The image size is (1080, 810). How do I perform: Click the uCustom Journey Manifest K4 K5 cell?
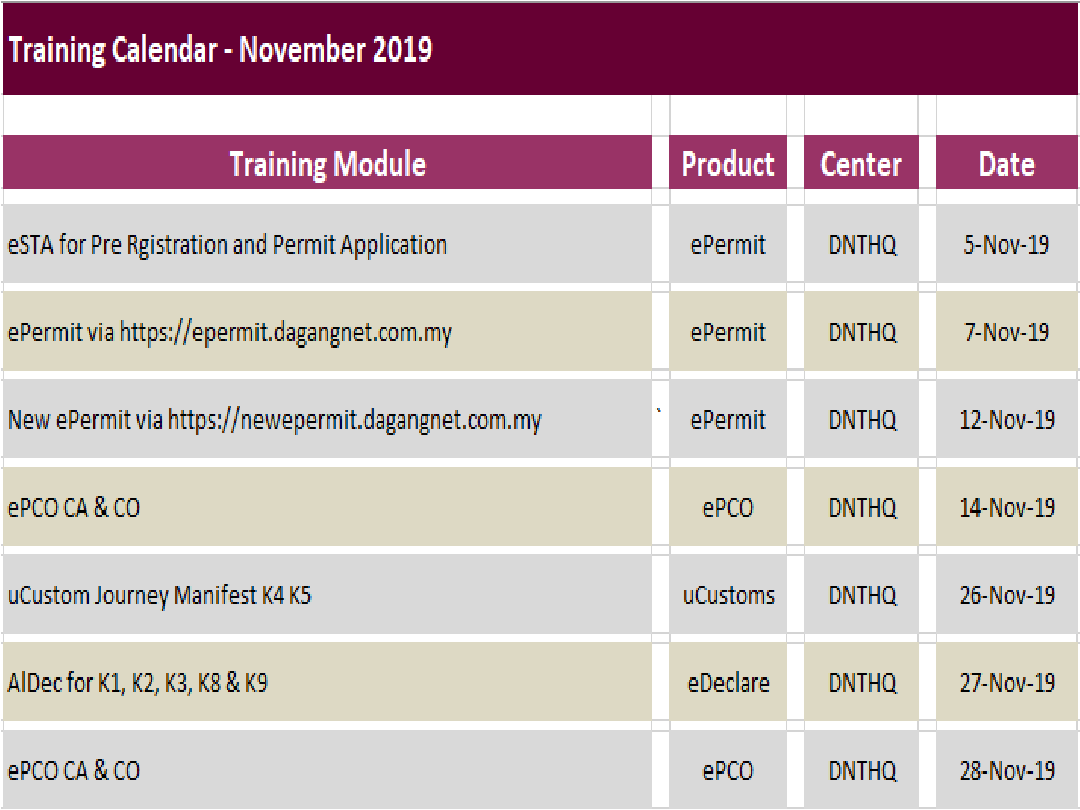coord(327,594)
